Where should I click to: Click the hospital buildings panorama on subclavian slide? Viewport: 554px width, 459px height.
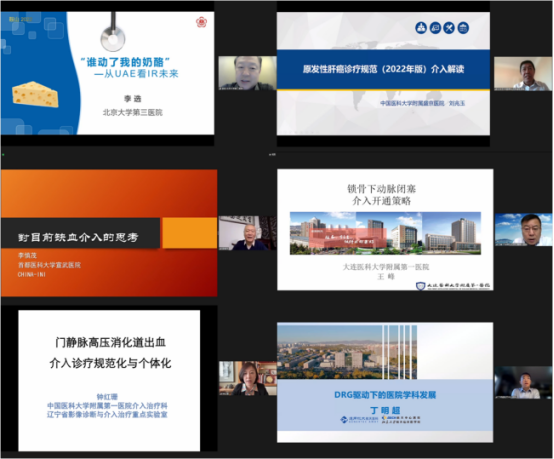point(385,233)
